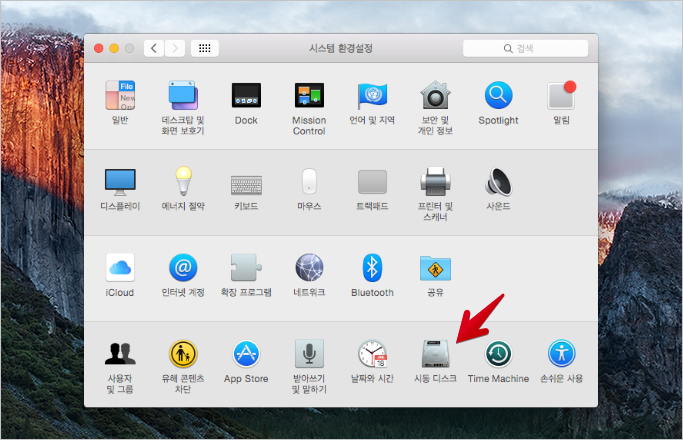Open 확장 프로그램 pane
The height and width of the screenshot is (440, 683).
coord(246,267)
